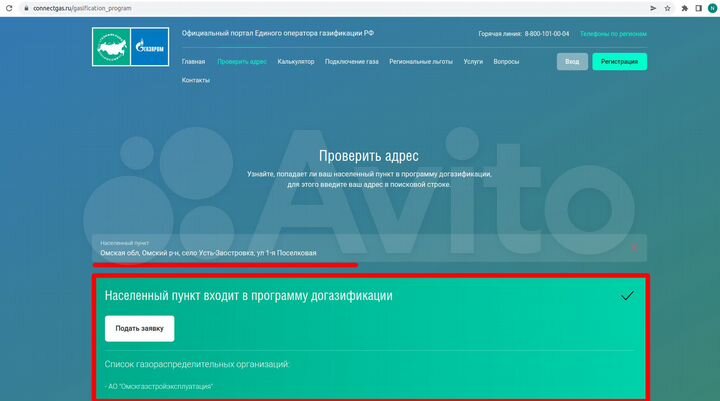Click the Регистрация button
Image resolution: width=720 pixels, height=401 pixels.
619,62
